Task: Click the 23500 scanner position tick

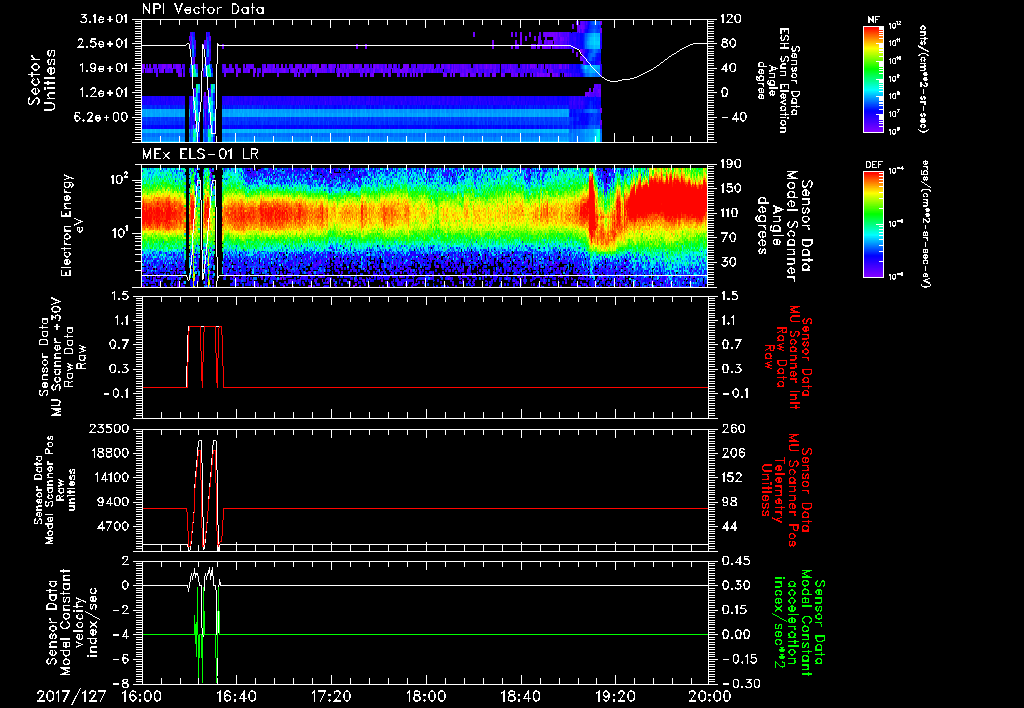Action: click(108, 428)
